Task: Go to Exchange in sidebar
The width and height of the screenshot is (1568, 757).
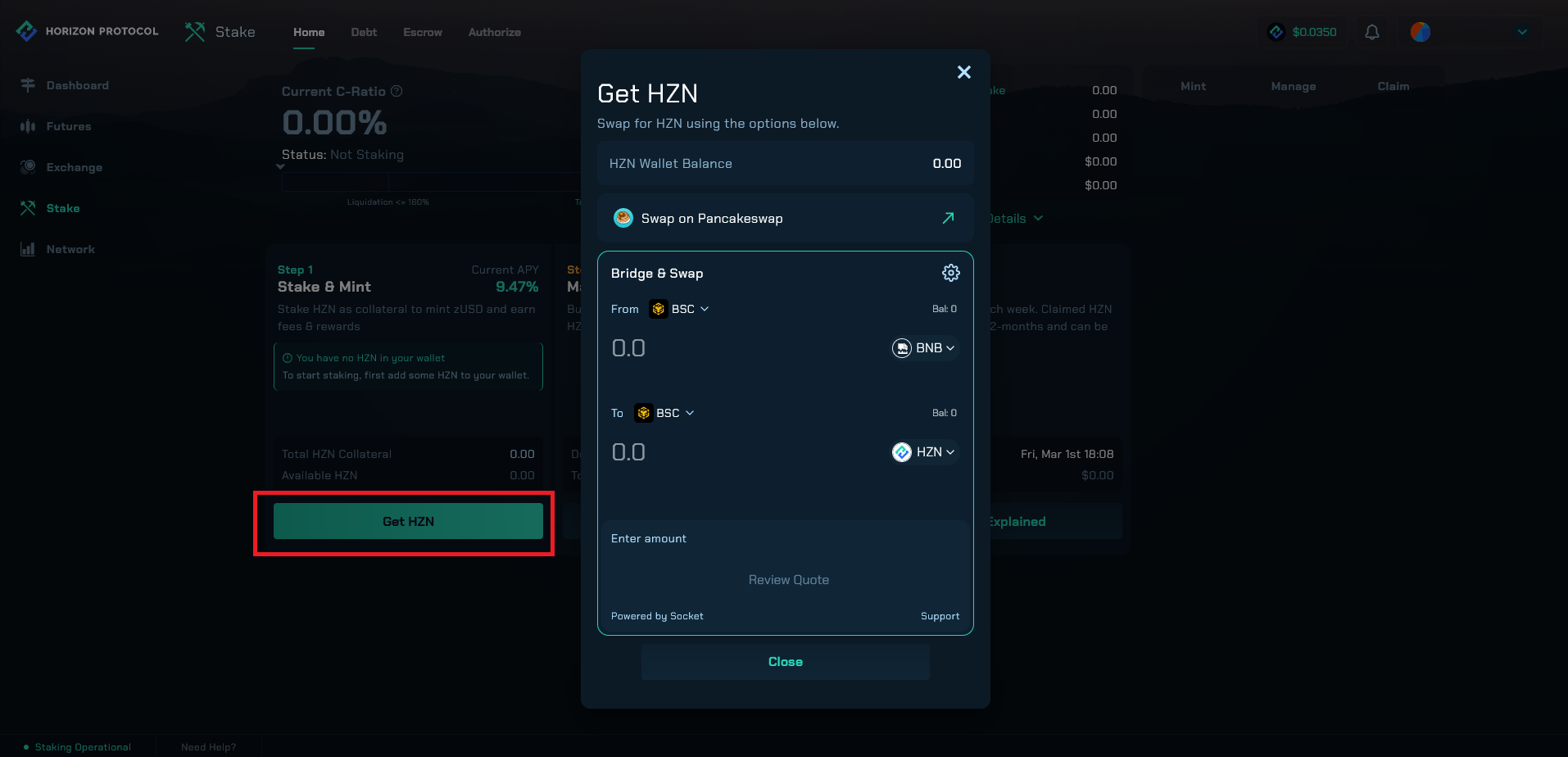Action: (x=75, y=167)
